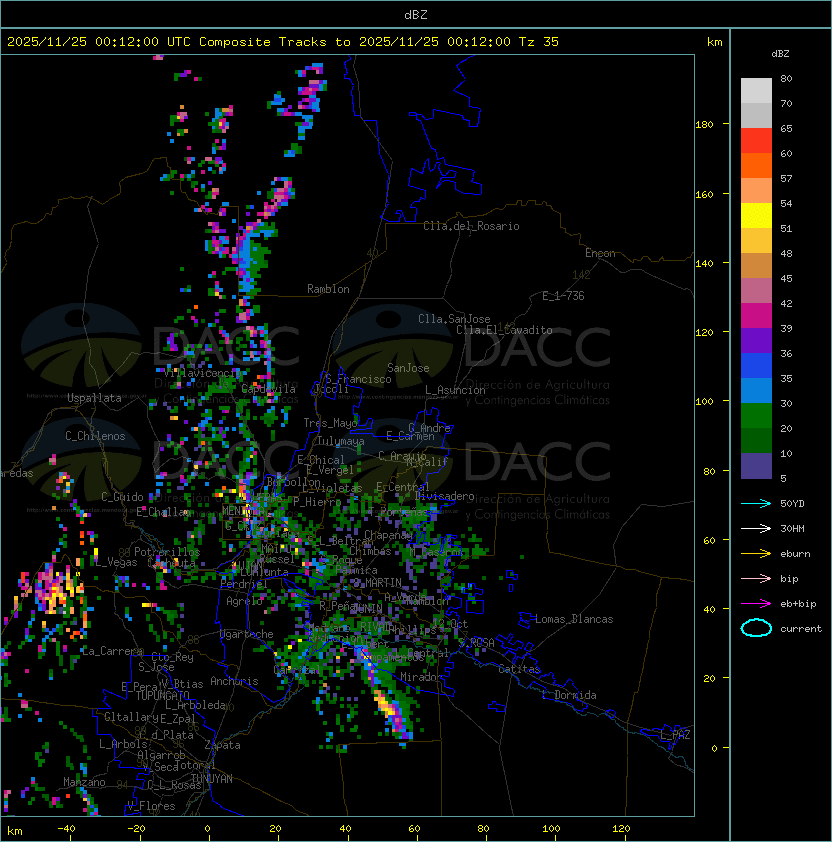The image size is (832, 842).
Task: Click the 'current' legend label
Action: pyautogui.click(x=801, y=629)
